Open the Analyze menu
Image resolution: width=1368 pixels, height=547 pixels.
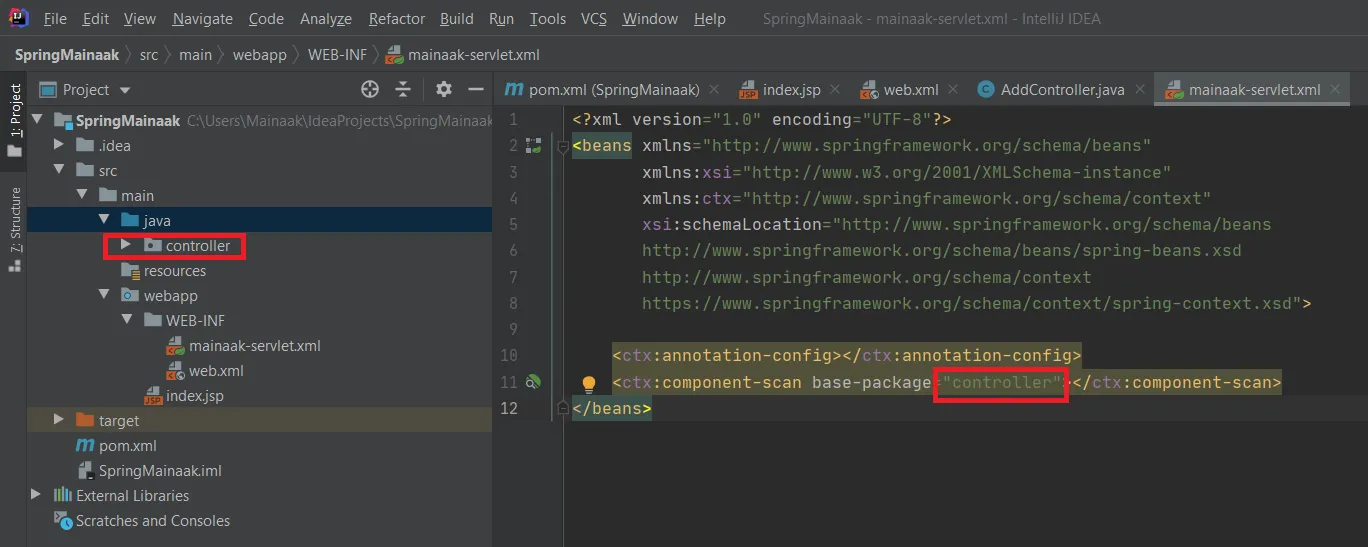point(326,19)
